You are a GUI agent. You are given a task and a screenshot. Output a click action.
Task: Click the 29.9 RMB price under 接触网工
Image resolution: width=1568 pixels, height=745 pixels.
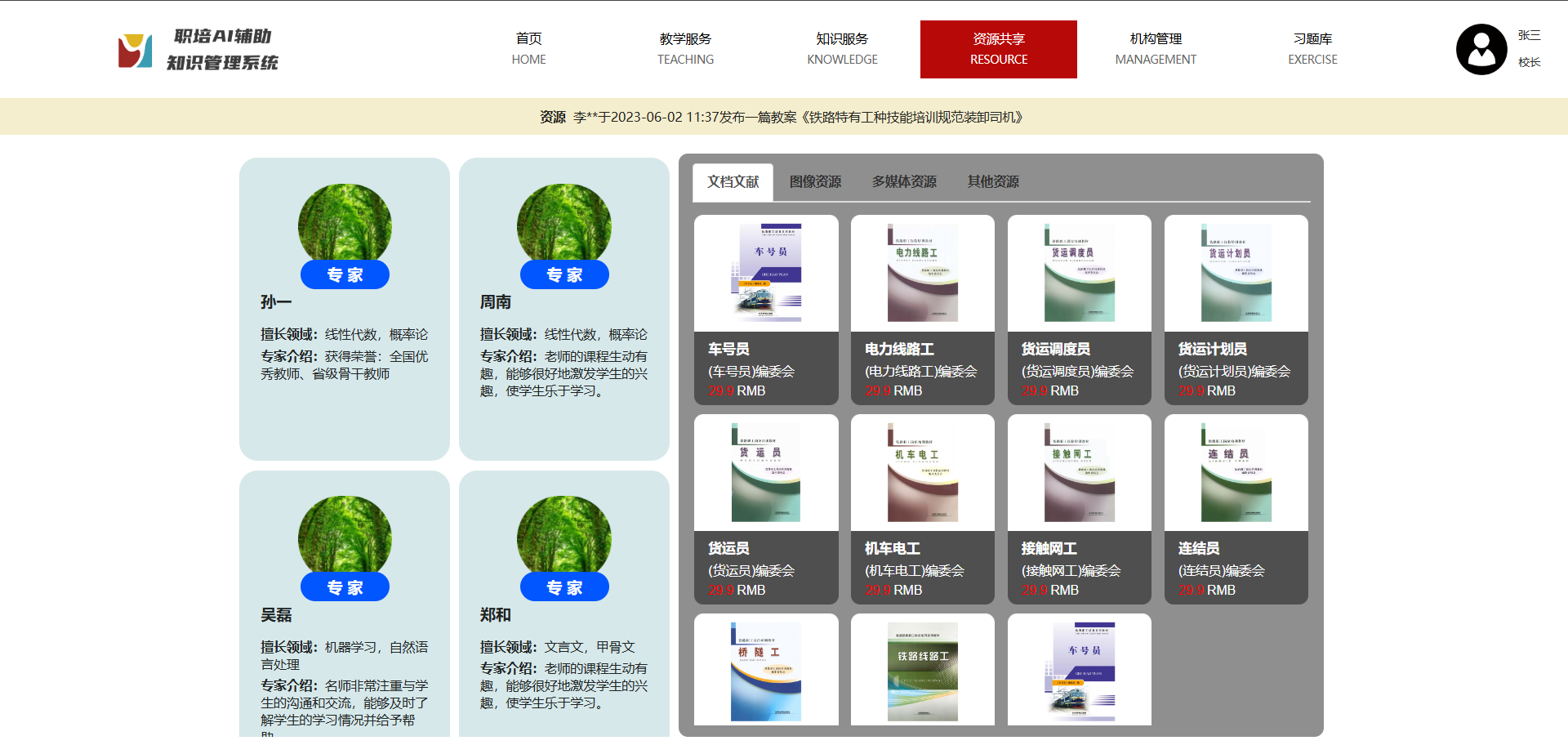(x=1050, y=590)
